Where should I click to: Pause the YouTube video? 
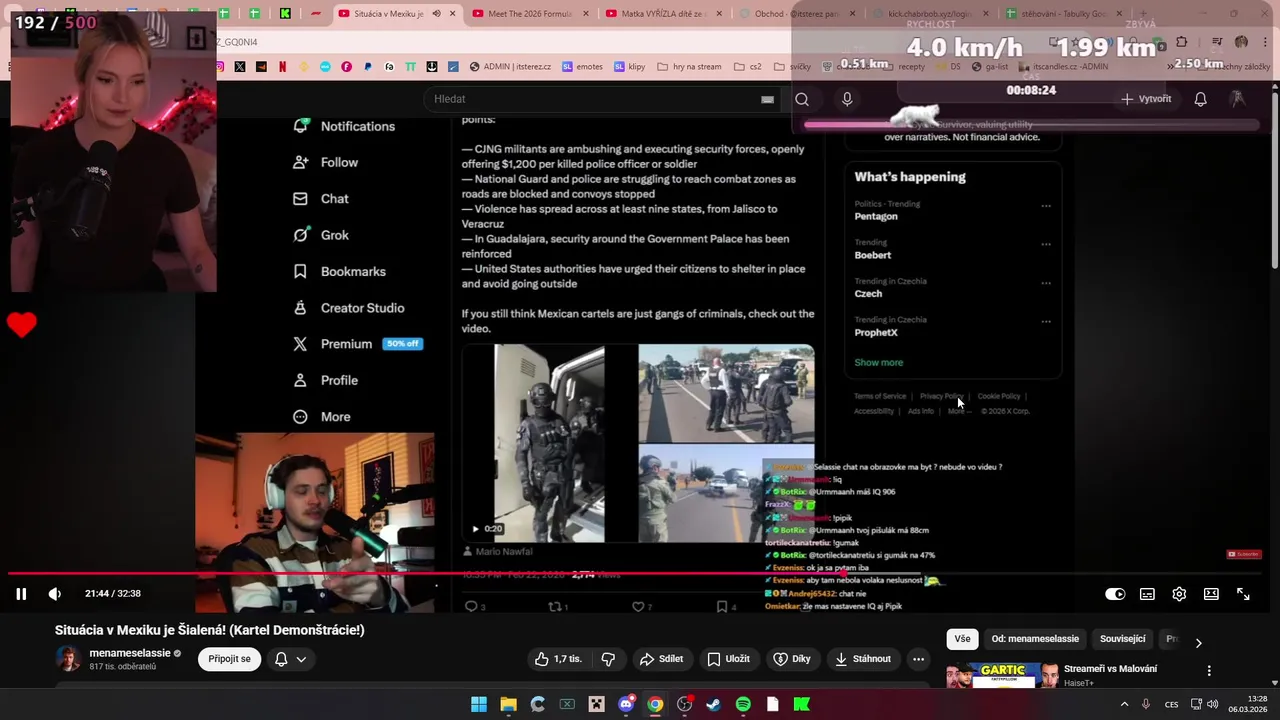(x=21, y=594)
